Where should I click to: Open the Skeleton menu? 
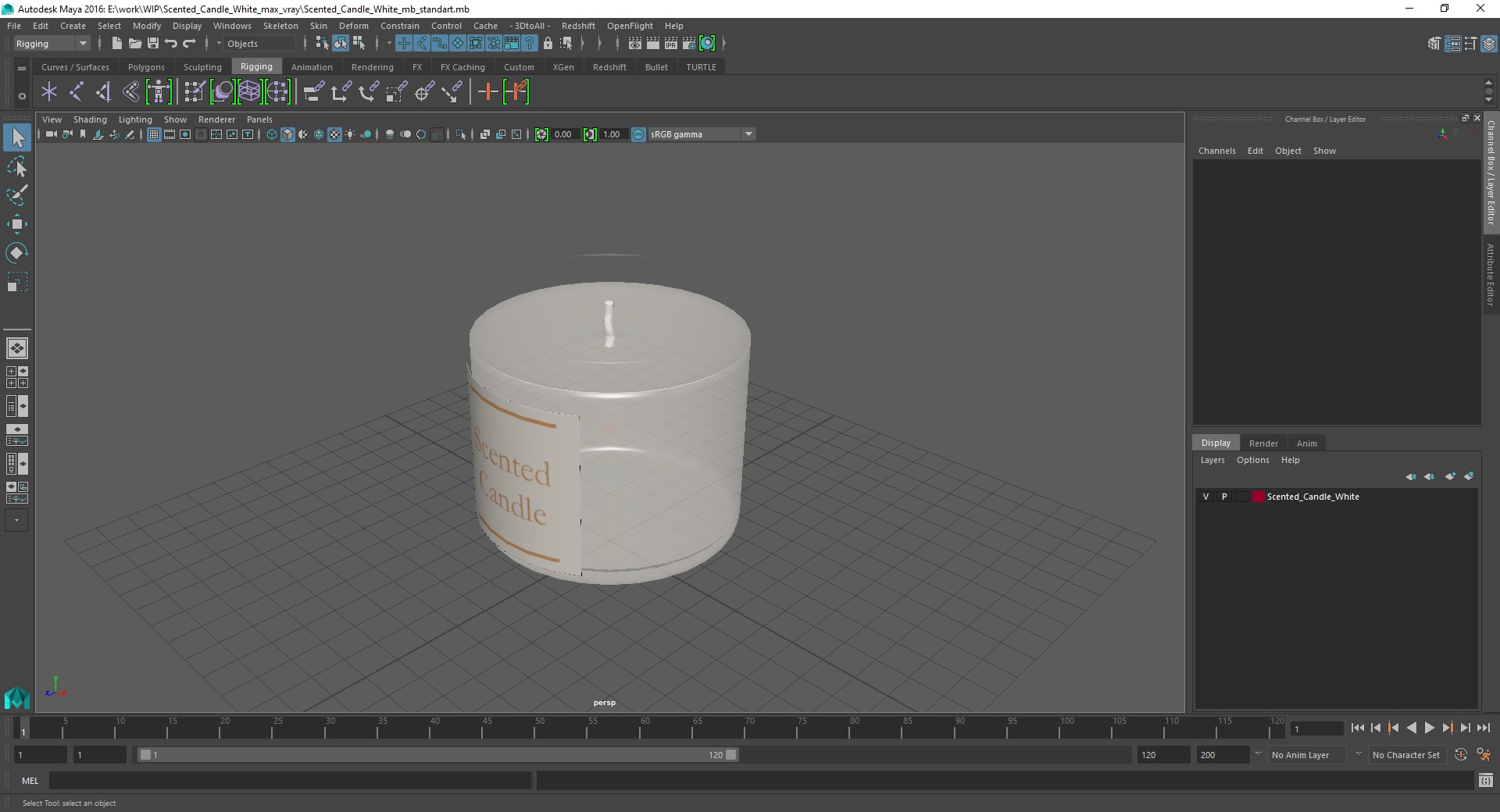[280, 26]
